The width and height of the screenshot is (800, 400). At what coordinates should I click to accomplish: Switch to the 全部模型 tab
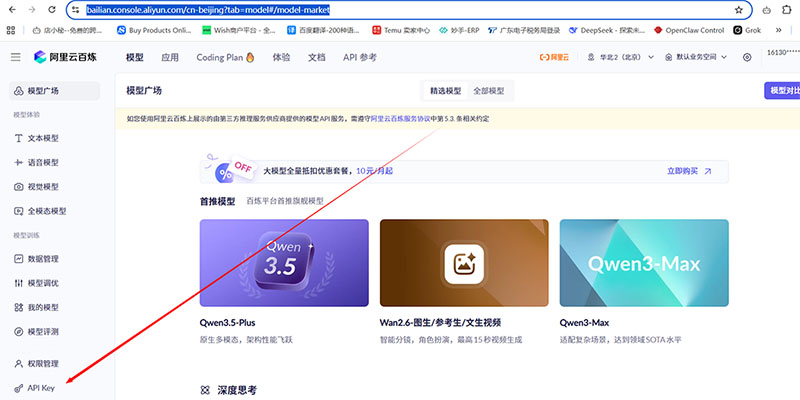pos(489,91)
